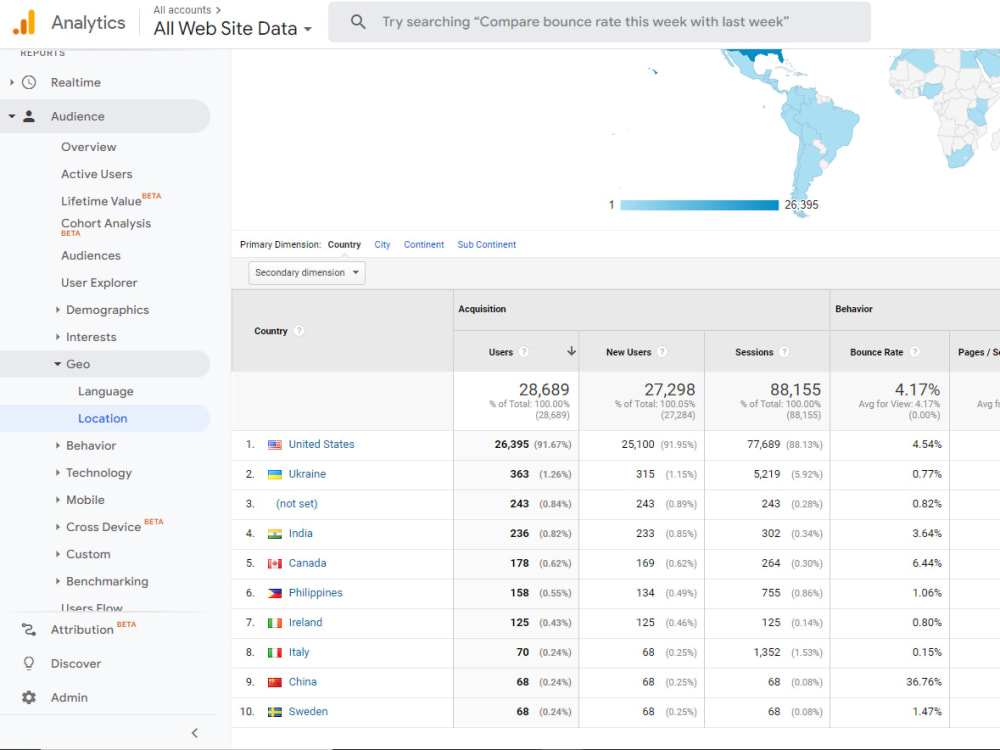
Task: Click the Sweden flag icon
Action: 275,712
